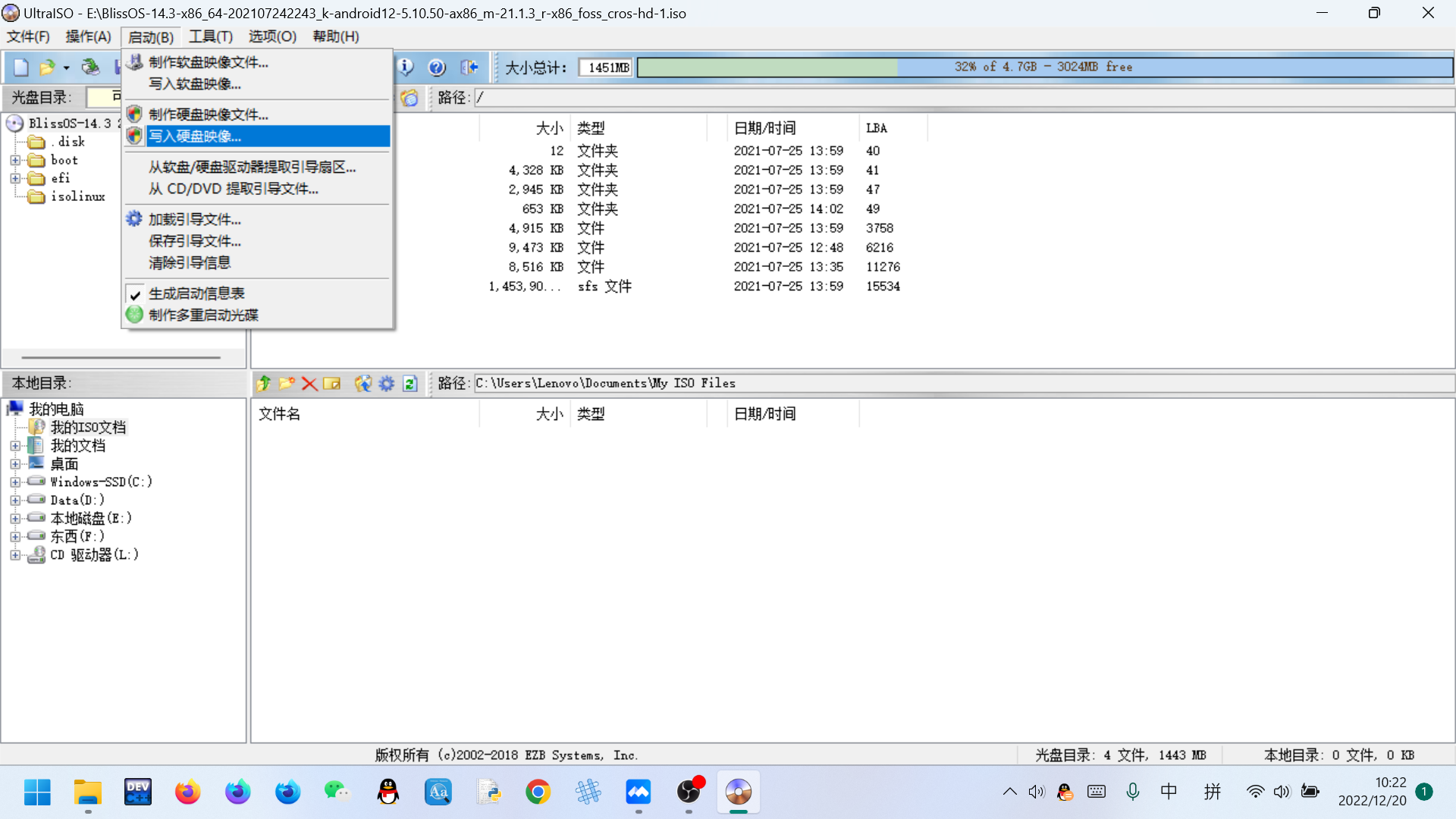Click the Help question mark icon
Image resolution: width=1456 pixels, height=819 pixels.
[x=436, y=67]
